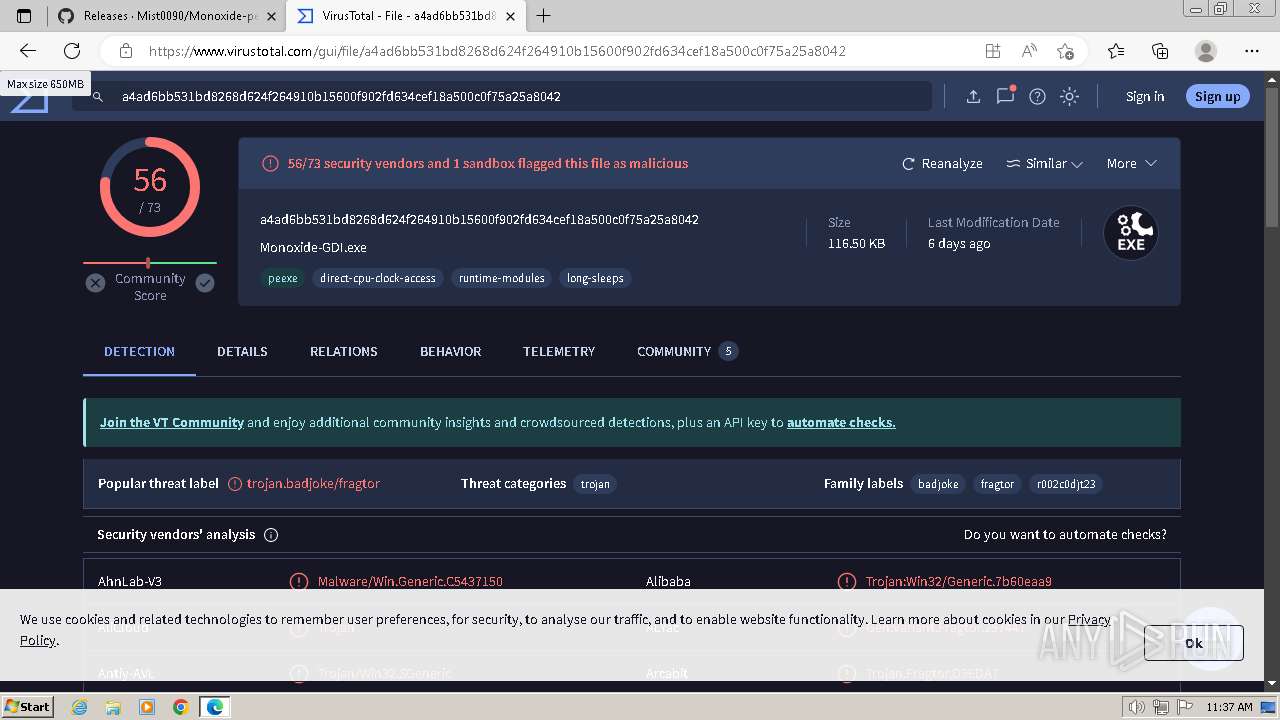
Task: Click Do you want to automate checks?
Action: point(1065,535)
